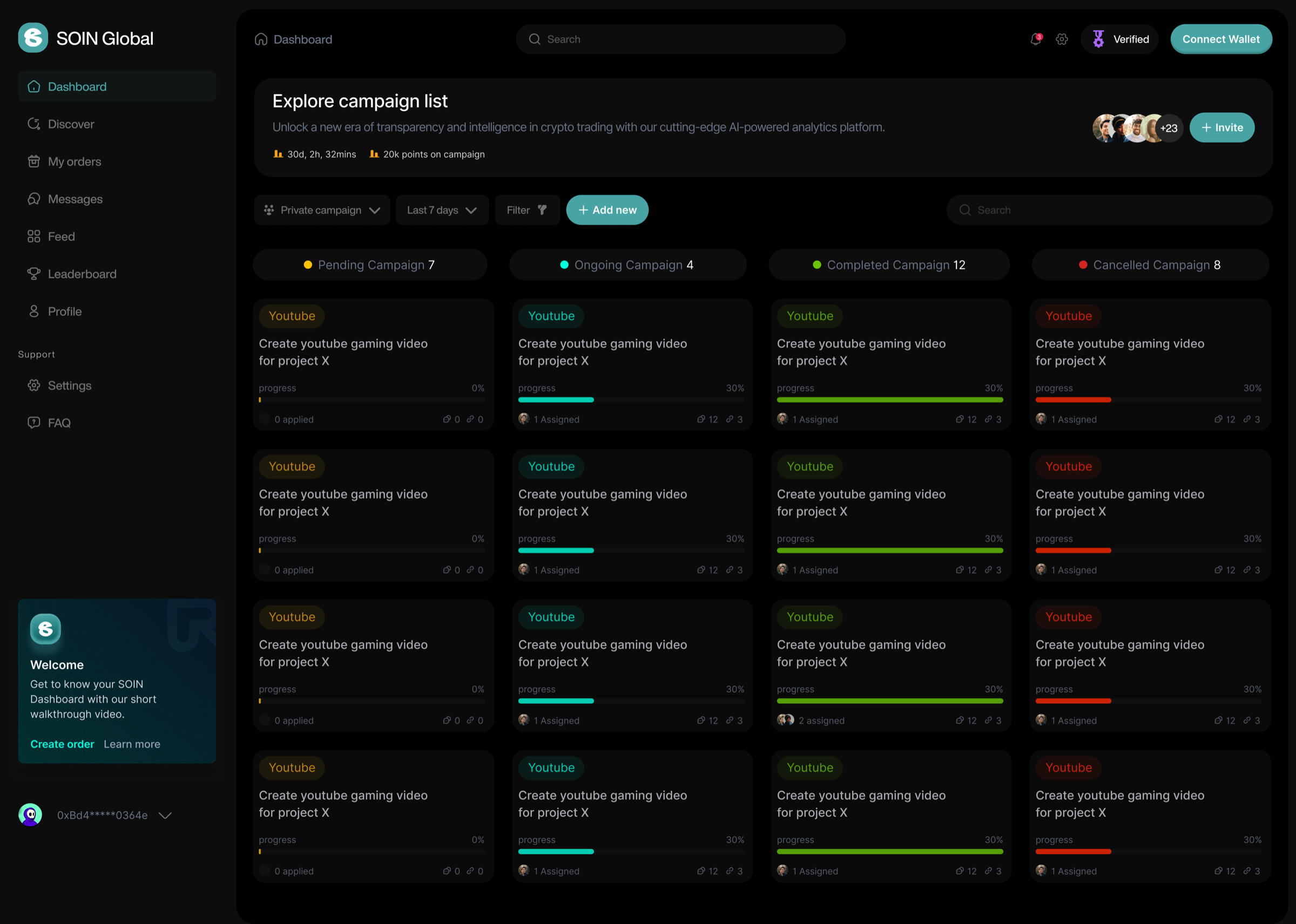Expand the wallet account chevron
Image resolution: width=1296 pixels, height=924 pixels.
click(x=165, y=816)
